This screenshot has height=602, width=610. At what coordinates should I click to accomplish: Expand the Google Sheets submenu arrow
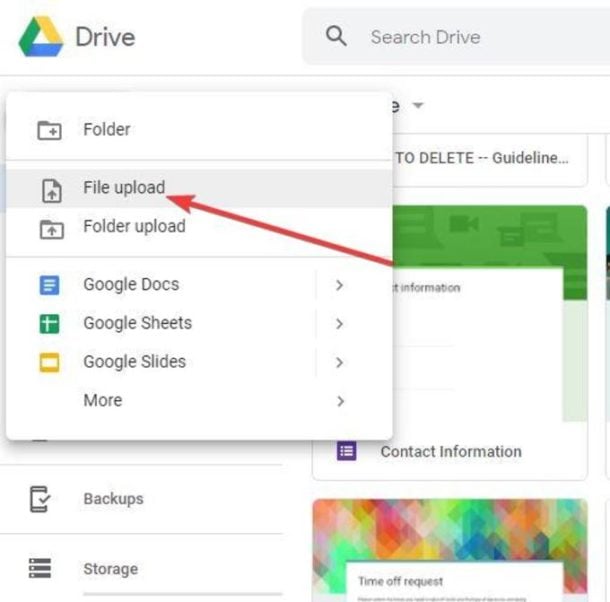point(339,324)
